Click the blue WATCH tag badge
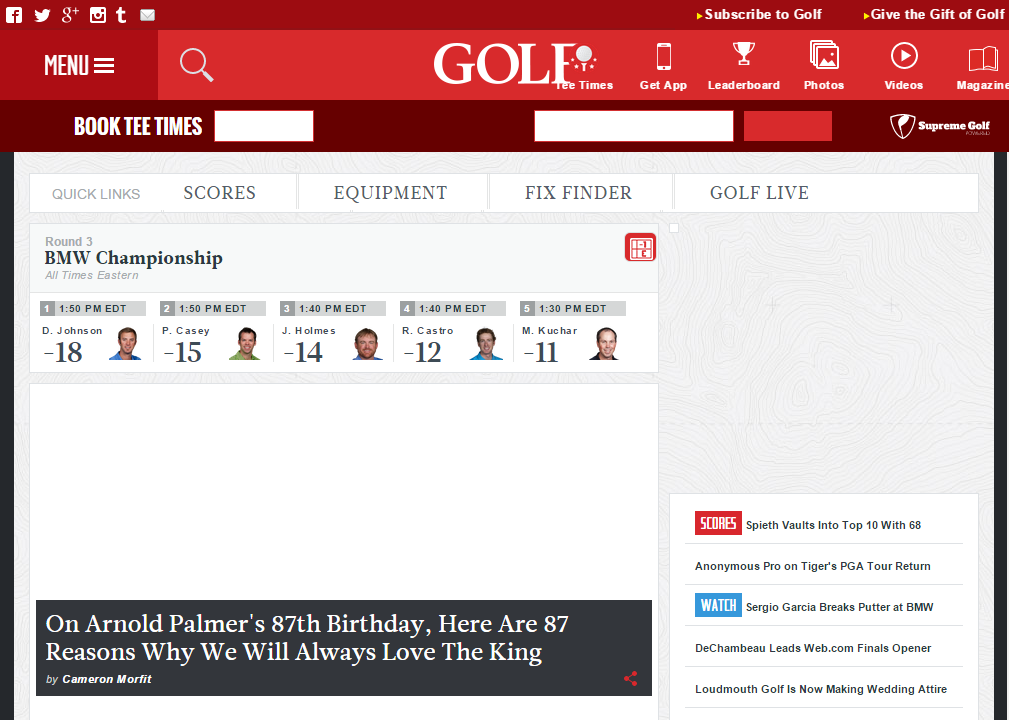Image resolution: width=1009 pixels, height=720 pixels. pyautogui.click(x=718, y=605)
